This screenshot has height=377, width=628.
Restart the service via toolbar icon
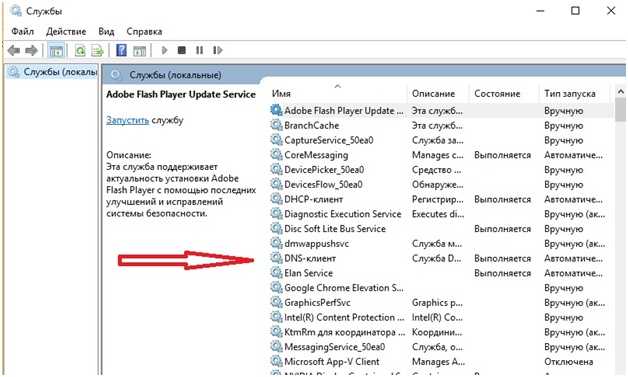(217, 50)
